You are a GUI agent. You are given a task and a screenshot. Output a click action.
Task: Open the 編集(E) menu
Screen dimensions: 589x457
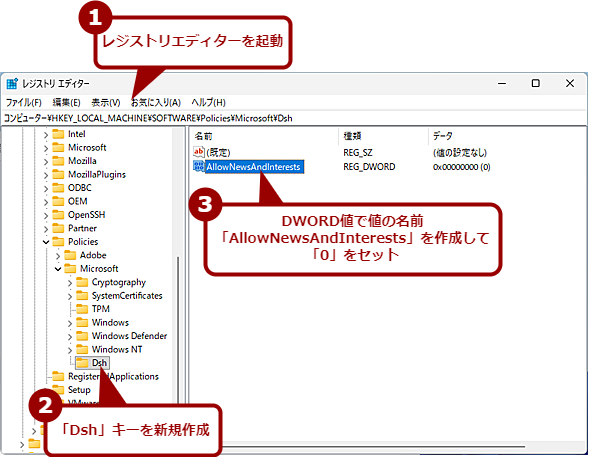pos(66,103)
